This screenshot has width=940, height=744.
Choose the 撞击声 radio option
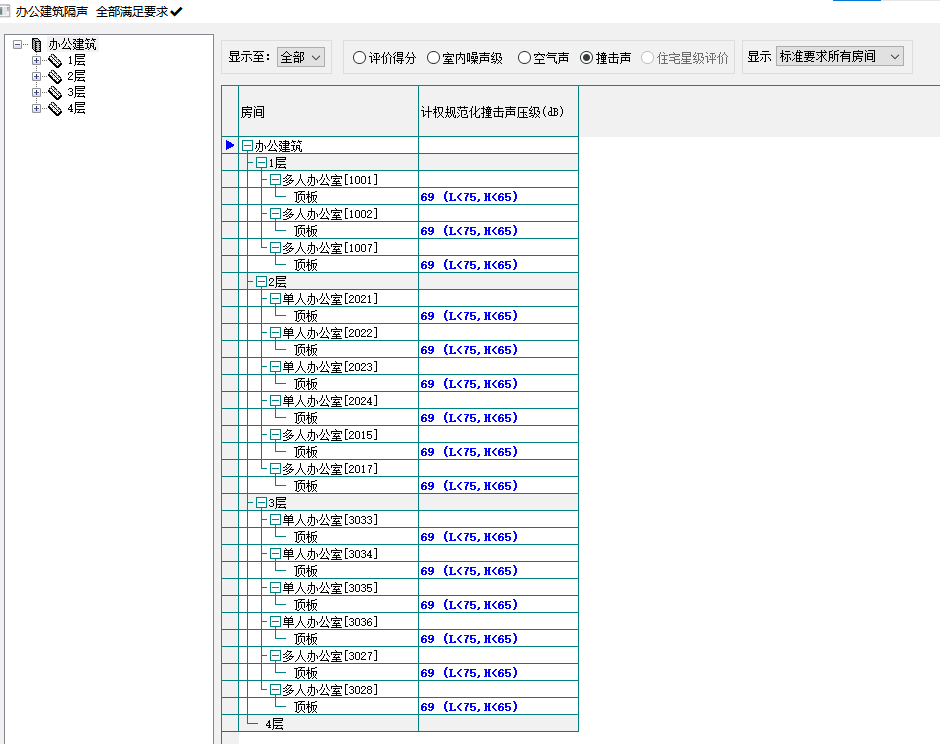[587, 58]
